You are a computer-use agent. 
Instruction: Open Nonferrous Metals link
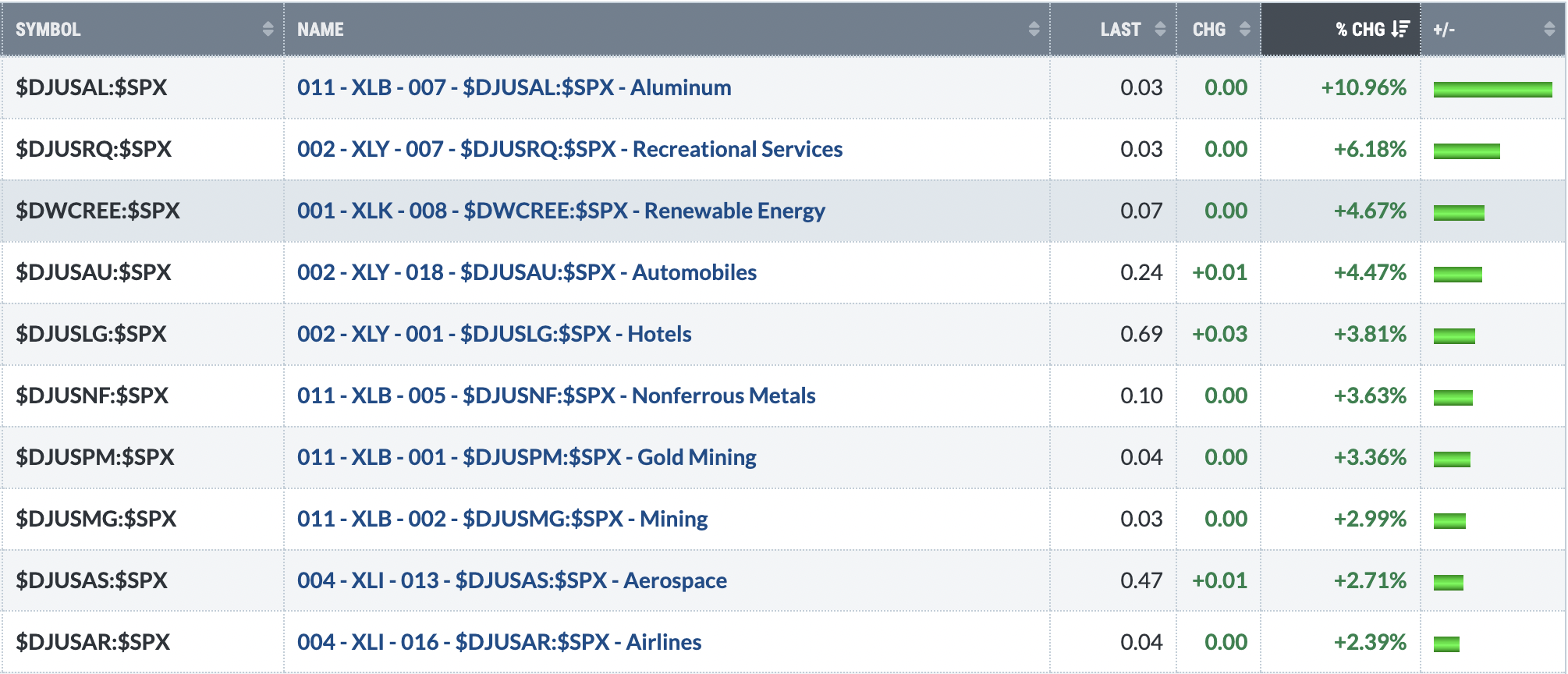coord(556,396)
